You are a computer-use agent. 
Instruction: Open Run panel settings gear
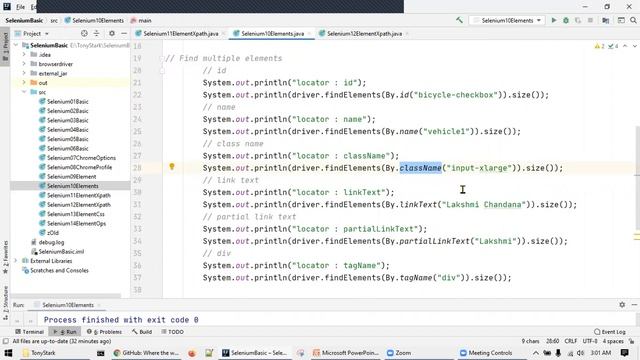click(622, 304)
